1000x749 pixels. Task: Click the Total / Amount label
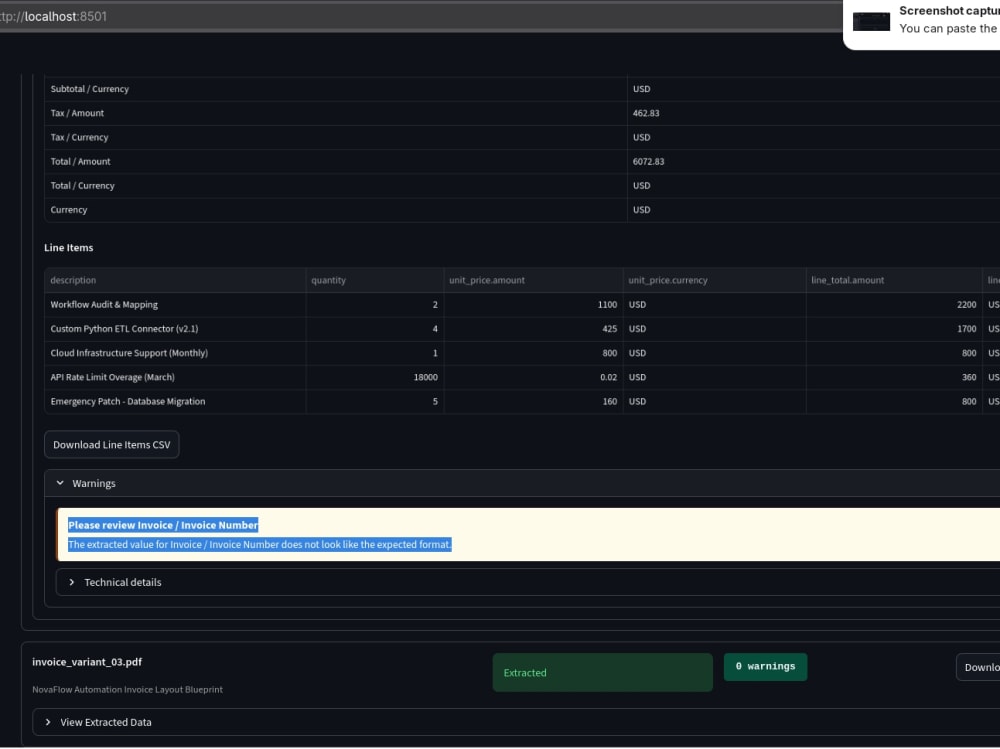(80, 161)
